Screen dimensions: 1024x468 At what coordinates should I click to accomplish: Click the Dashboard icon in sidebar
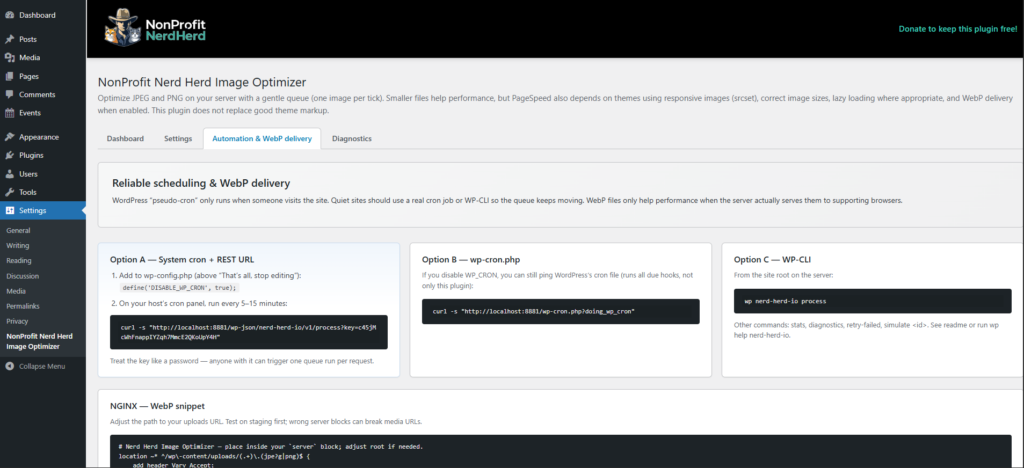pyautogui.click(x=9, y=15)
